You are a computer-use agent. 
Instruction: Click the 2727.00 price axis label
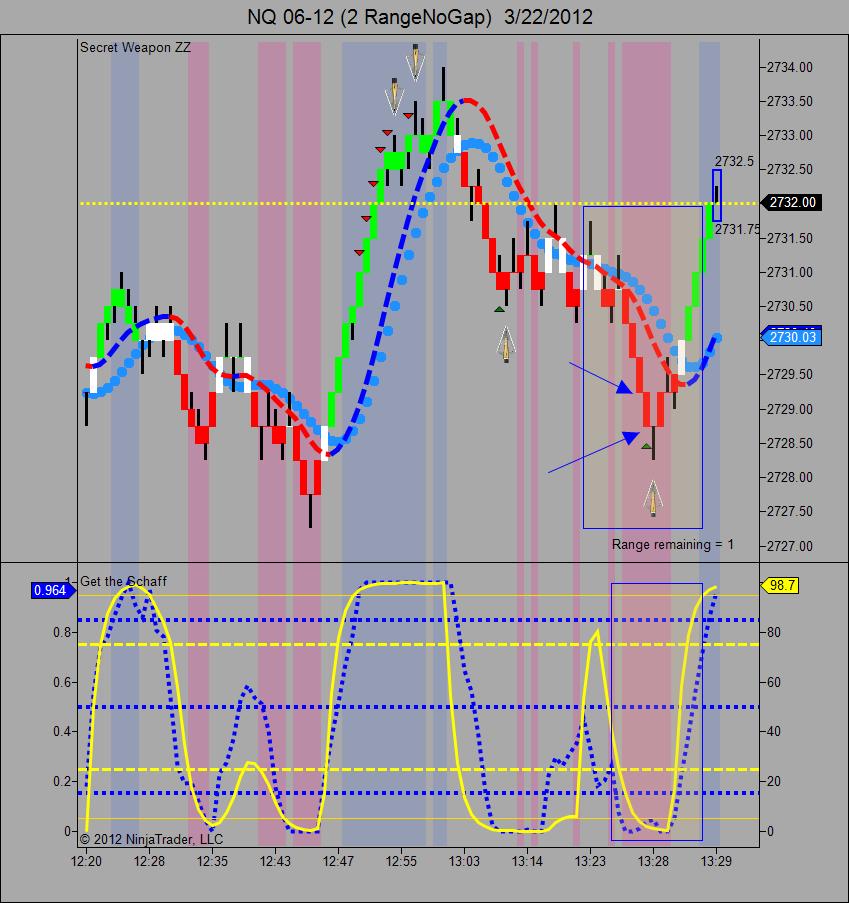point(790,545)
